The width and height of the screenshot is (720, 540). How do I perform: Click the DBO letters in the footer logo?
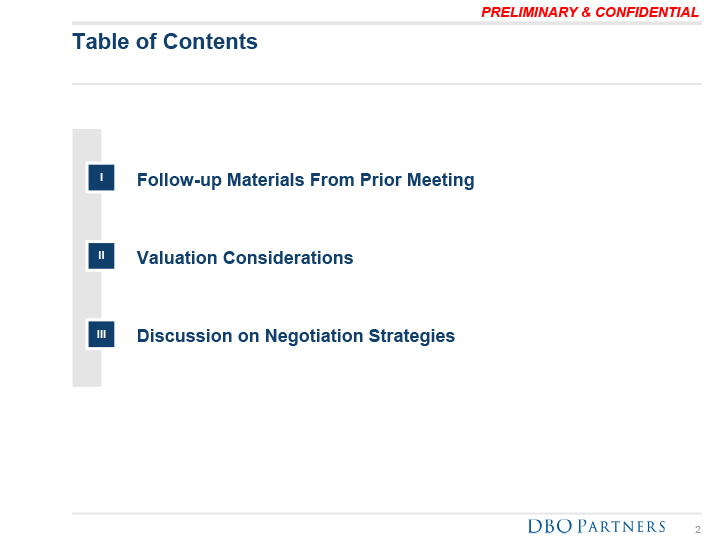551,526
